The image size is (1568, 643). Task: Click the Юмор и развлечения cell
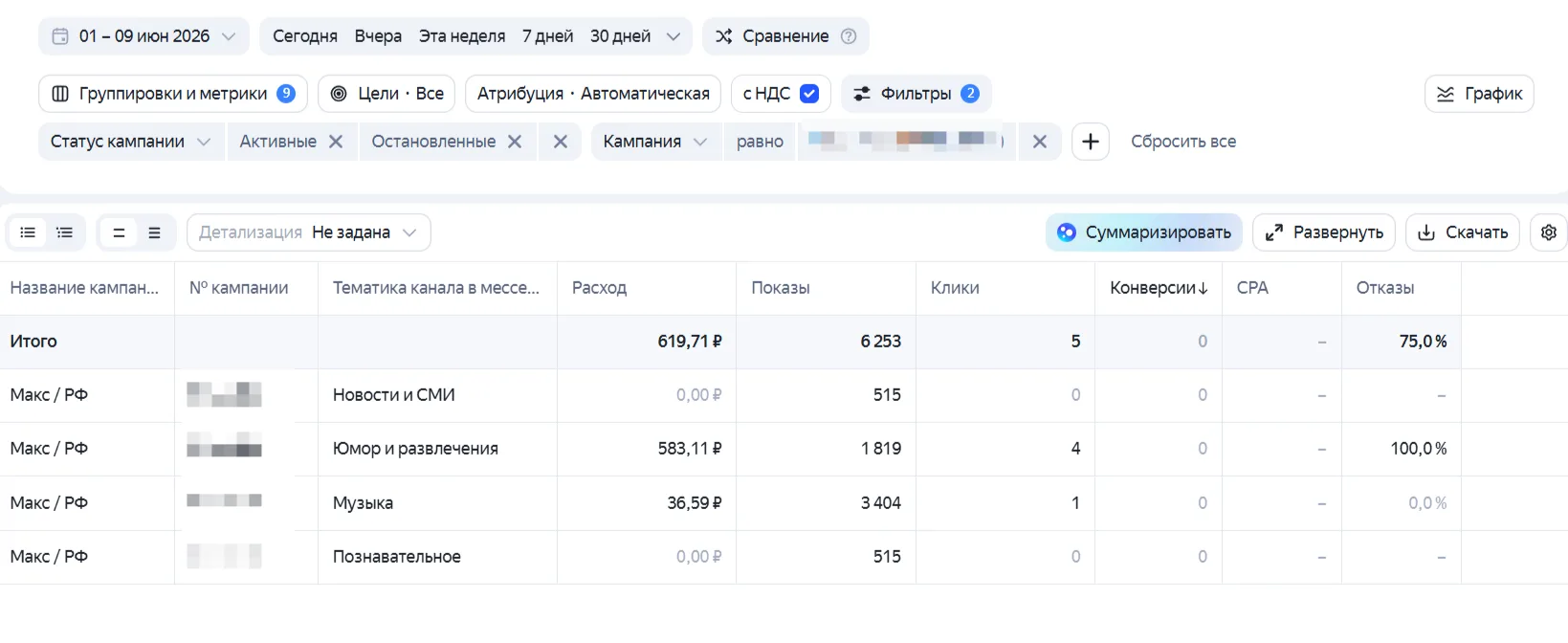point(415,449)
